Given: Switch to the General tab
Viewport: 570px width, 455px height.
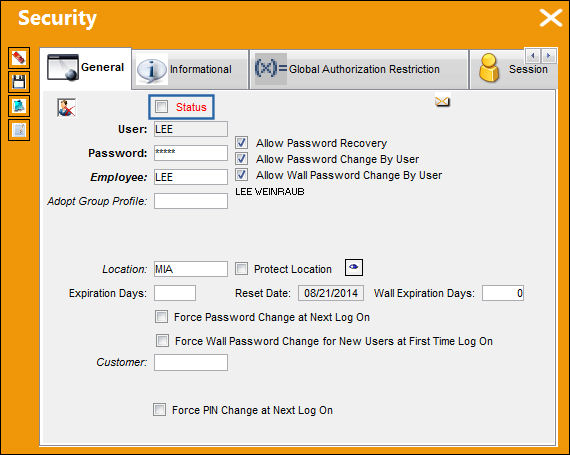Looking at the screenshot, I should [86, 68].
